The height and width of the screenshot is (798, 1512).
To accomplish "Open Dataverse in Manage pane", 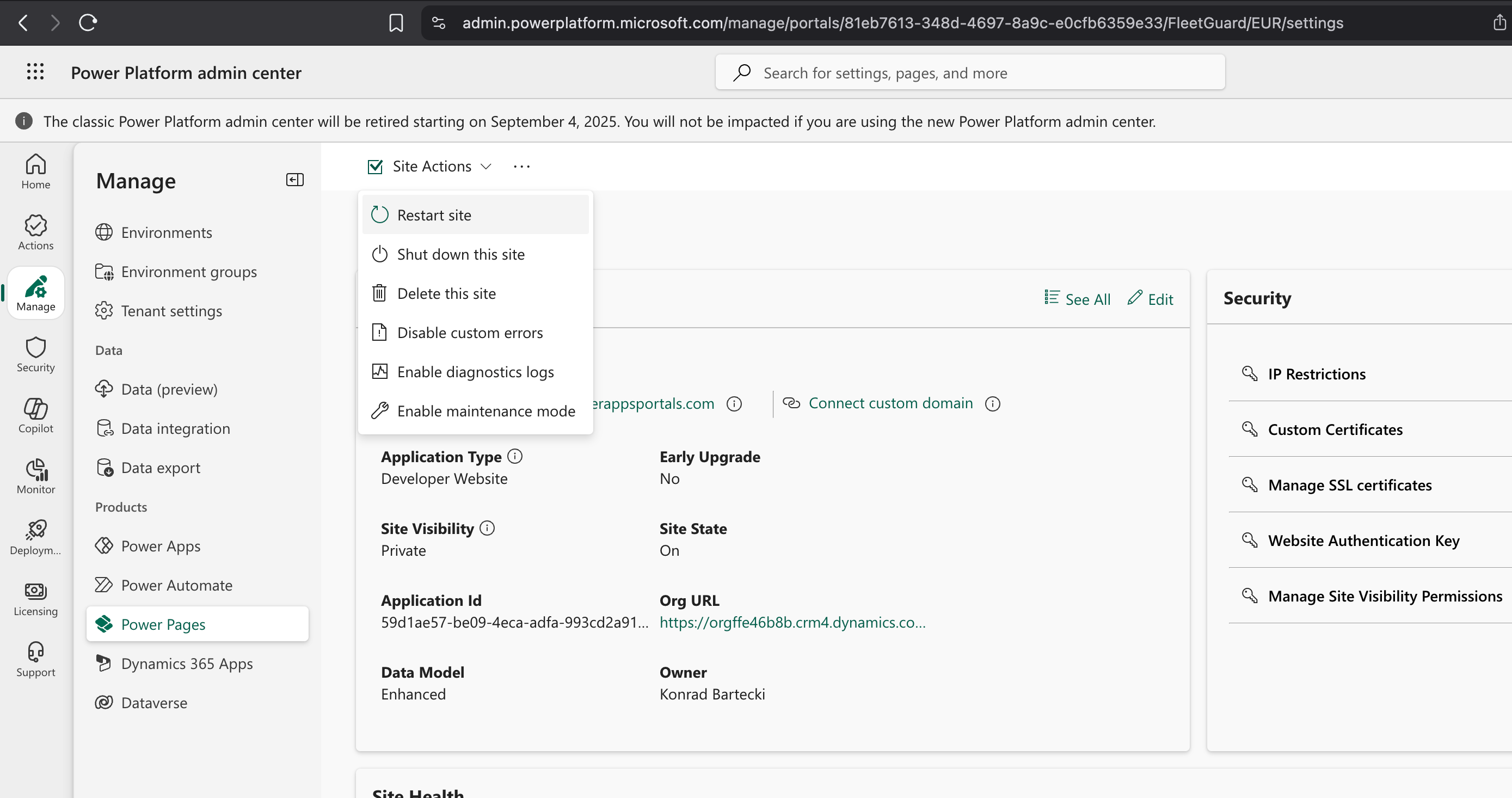I will point(197,702).
